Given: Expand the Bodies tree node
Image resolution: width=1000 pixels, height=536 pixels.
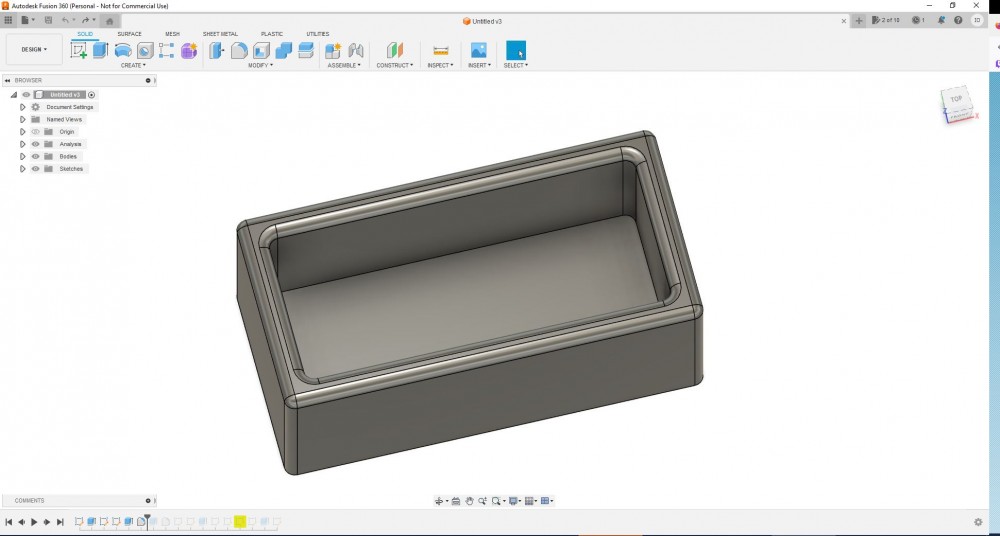Looking at the screenshot, I should (x=23, y=157).
